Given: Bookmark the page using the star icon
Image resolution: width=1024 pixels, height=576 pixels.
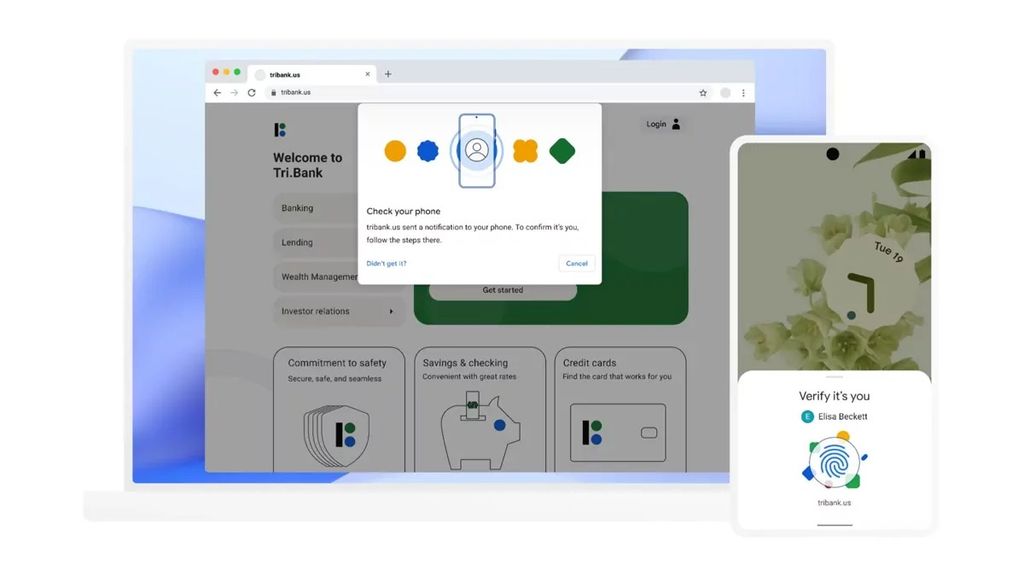Looking at the screenshot, I should pyautogui.click(x=703, y=92).
